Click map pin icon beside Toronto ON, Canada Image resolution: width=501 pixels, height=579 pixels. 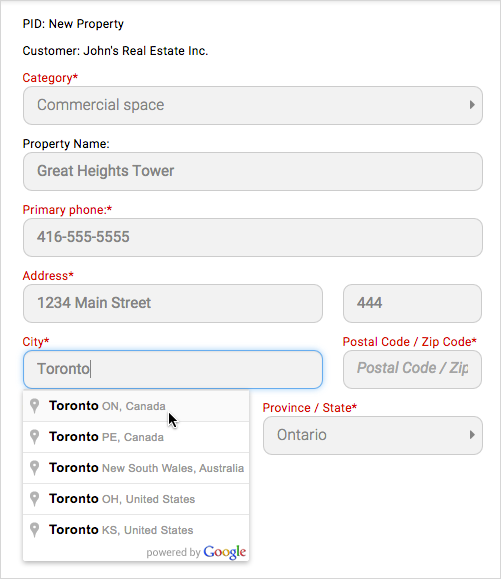[34, 406]
